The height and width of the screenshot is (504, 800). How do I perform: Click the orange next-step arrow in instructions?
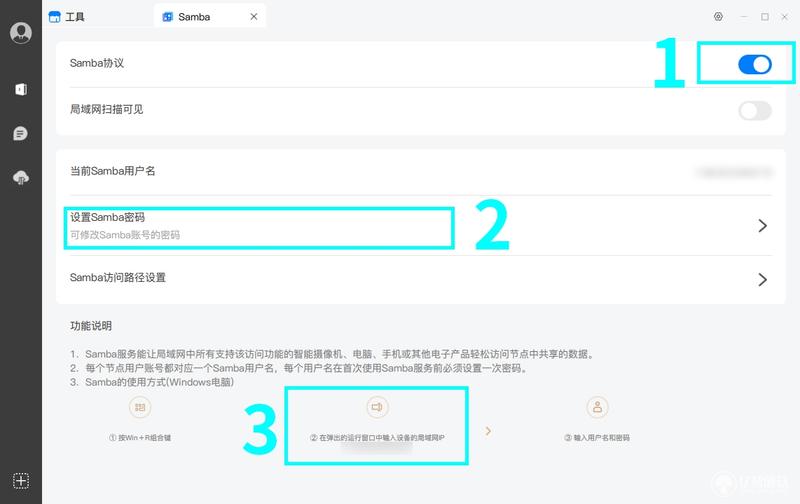488,431
